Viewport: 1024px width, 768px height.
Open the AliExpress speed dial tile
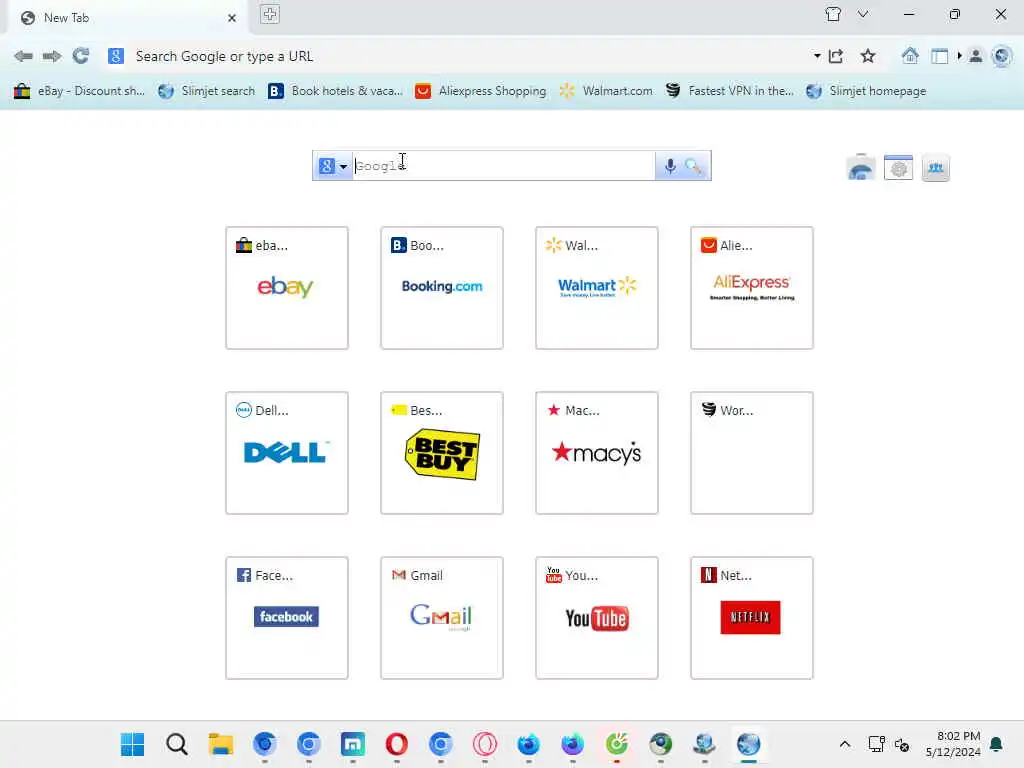click(752, 288)
